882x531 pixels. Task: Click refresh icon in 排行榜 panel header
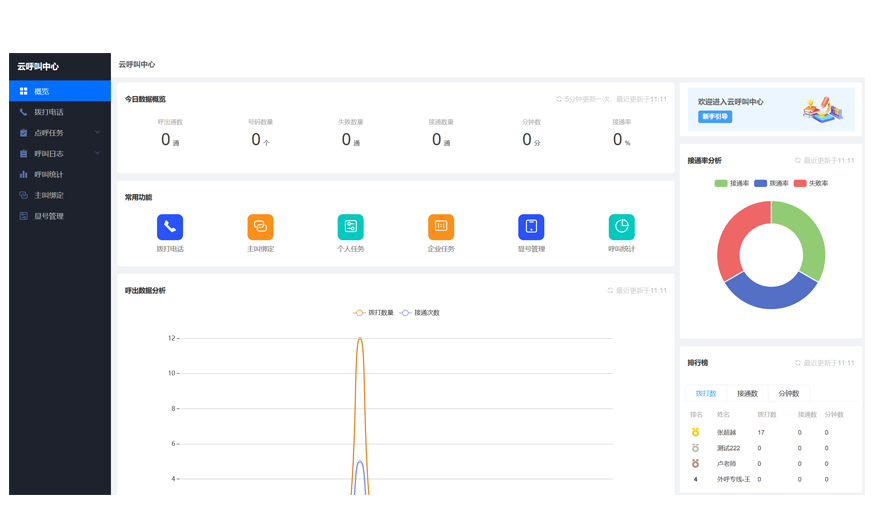(798, 363)
